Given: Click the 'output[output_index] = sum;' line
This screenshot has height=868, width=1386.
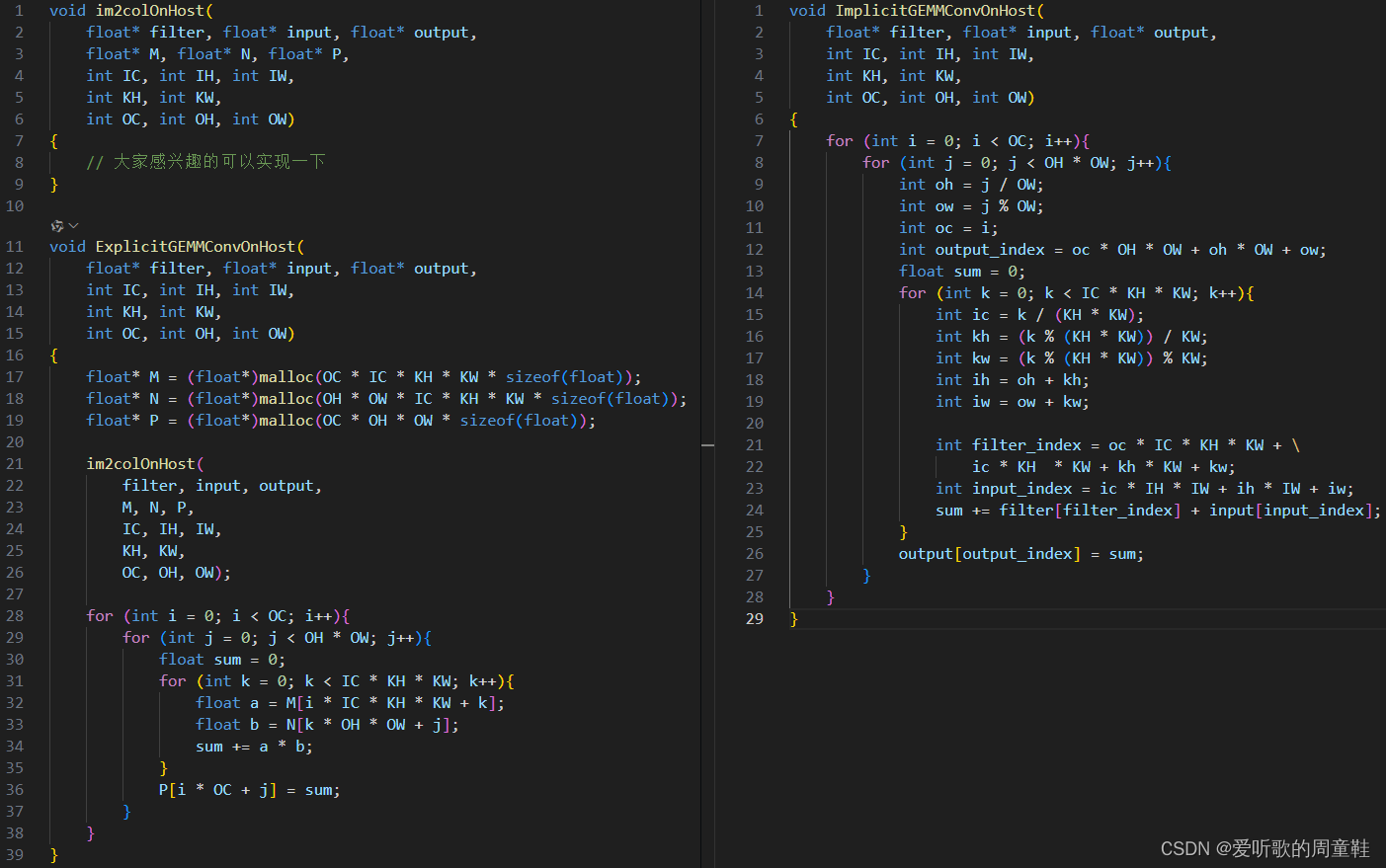Looking at the screenshot, I should pyautogui.click(x=1021, y=554).
